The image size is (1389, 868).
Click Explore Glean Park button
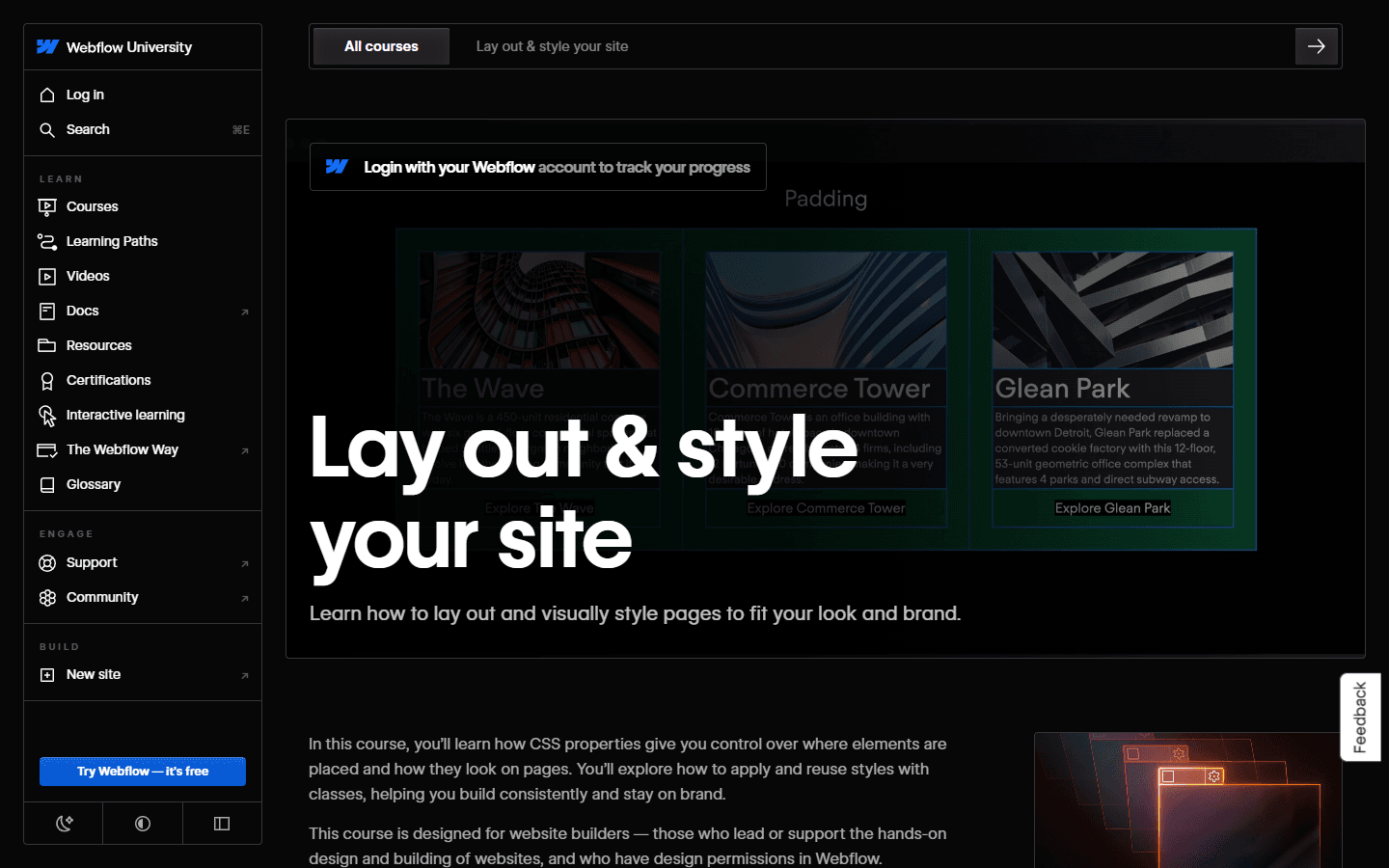pyautogui.click(x=1113, y=508)
